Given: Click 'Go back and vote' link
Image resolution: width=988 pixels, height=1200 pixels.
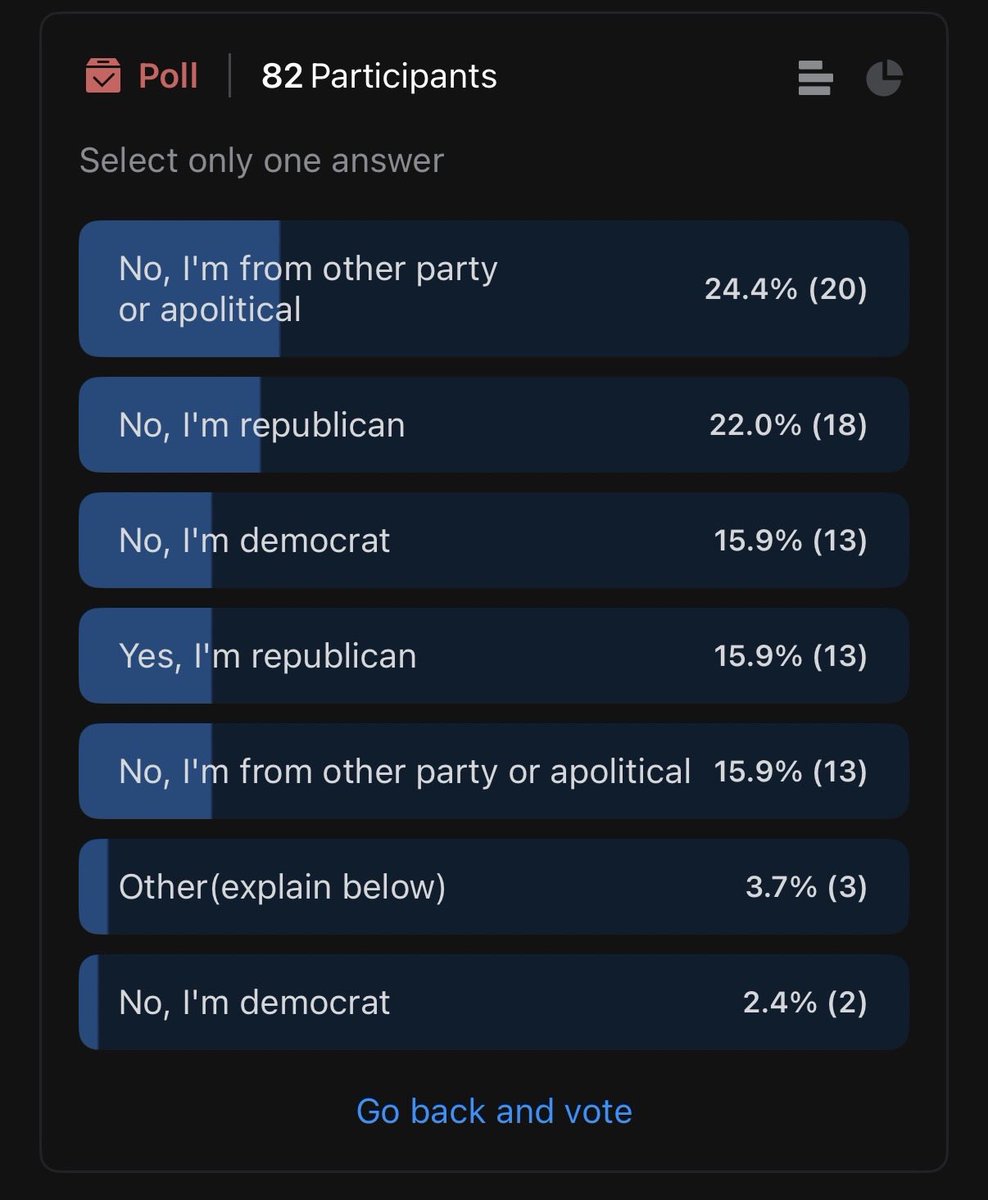Looking at the screenshot, I should click(x=494, y=1111).
